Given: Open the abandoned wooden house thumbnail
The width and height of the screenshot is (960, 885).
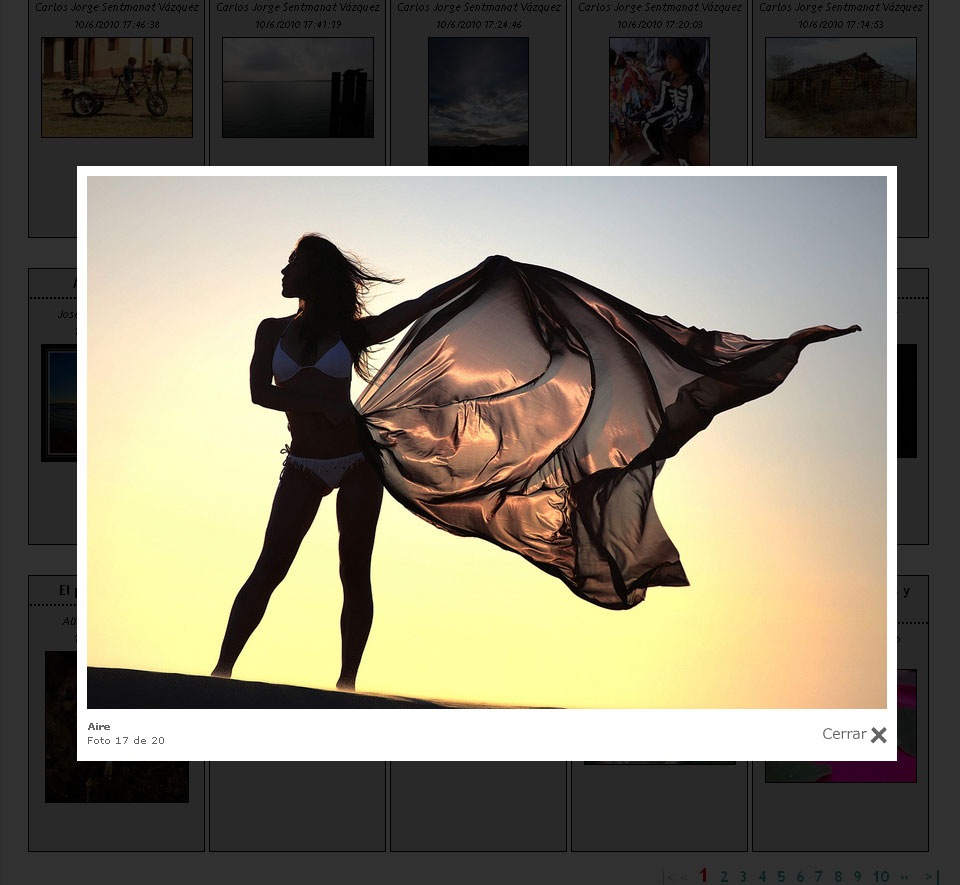Looking at the screenshot, I should 841,88.
